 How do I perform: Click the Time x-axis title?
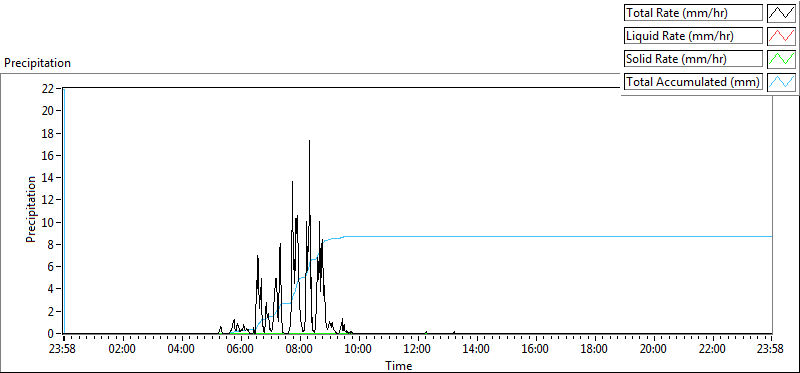click(398, 365)
